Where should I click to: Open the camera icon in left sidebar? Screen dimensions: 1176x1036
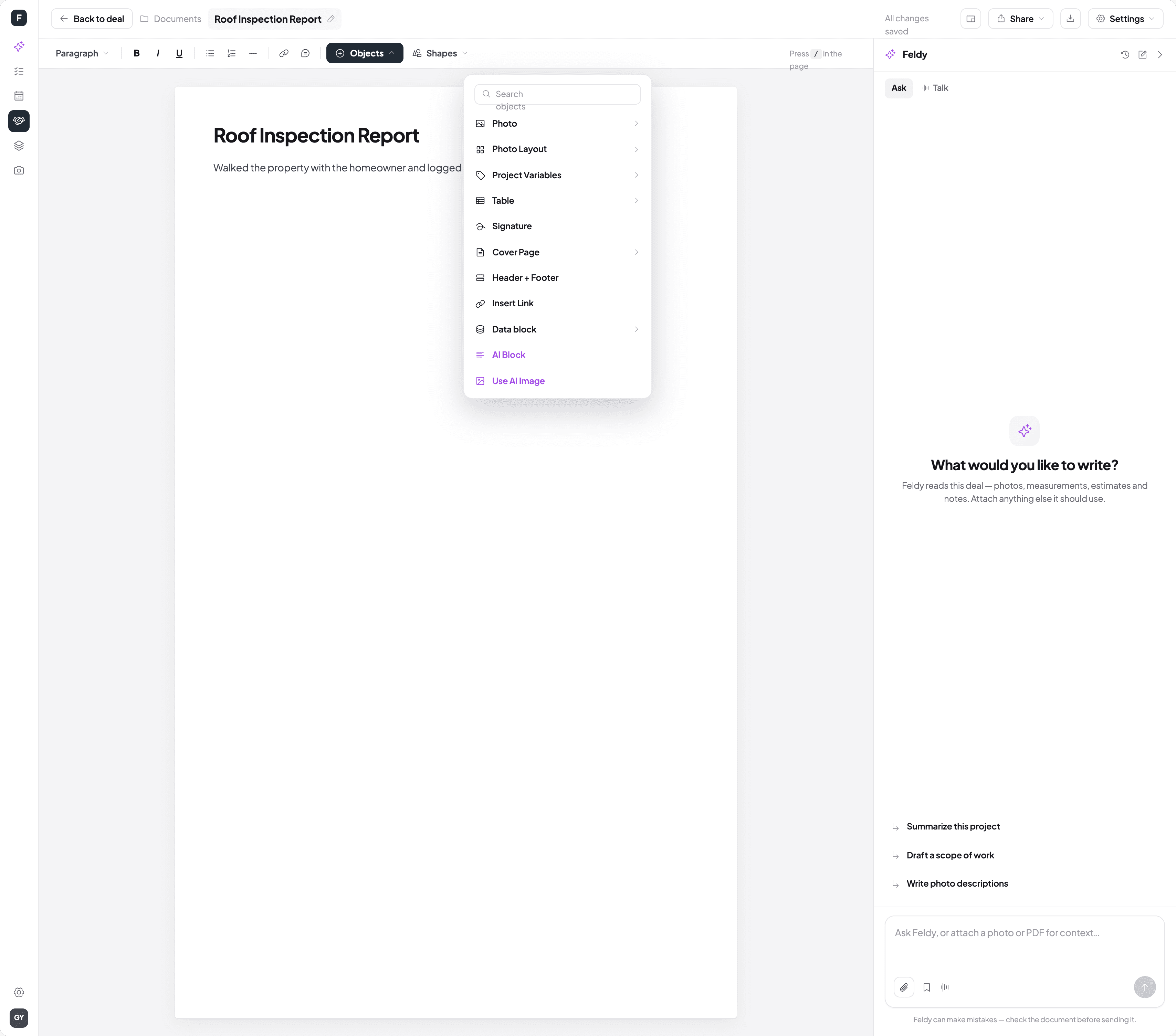(19, 170)
